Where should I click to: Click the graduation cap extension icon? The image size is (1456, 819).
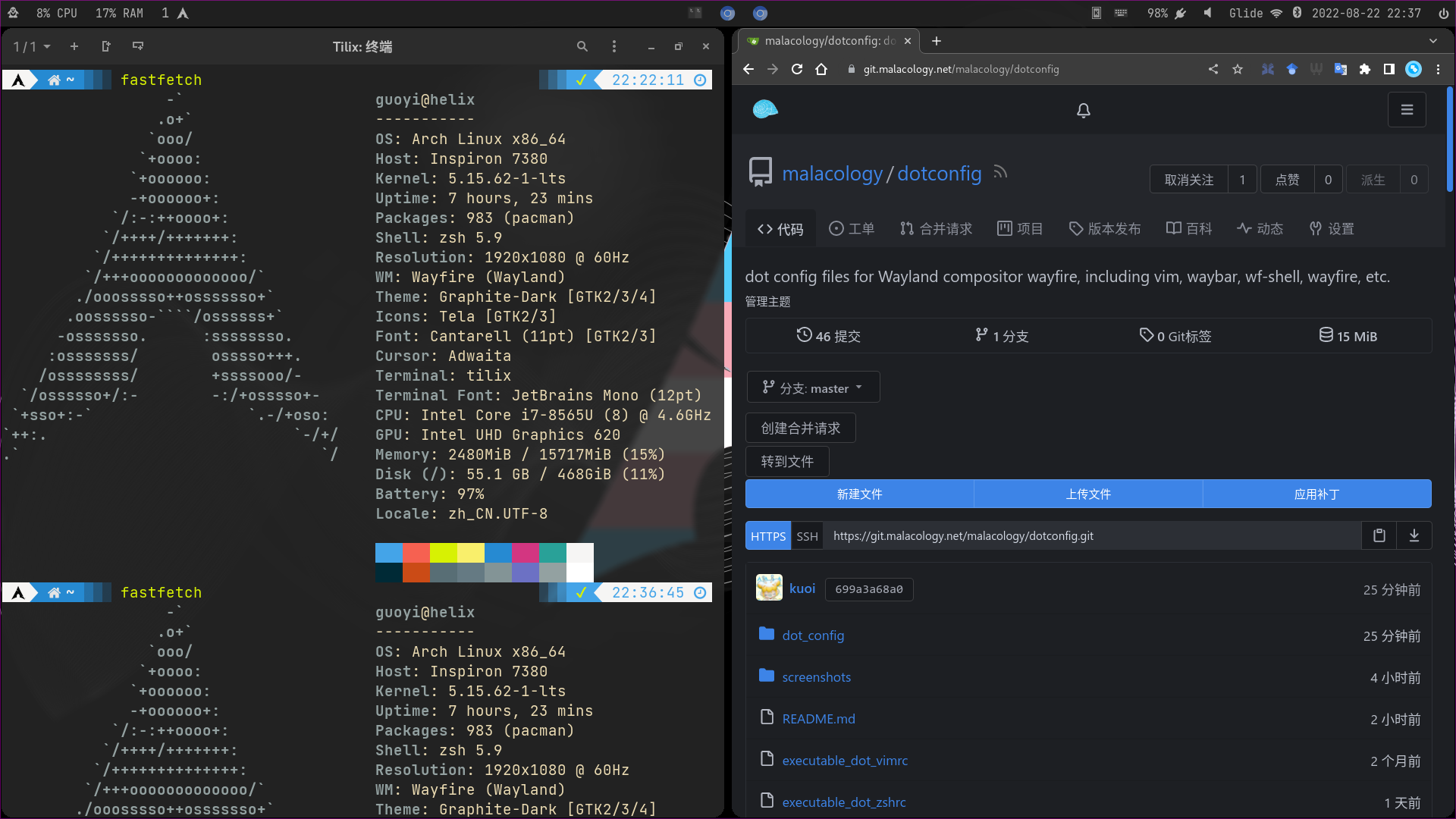click(1292, 69)
